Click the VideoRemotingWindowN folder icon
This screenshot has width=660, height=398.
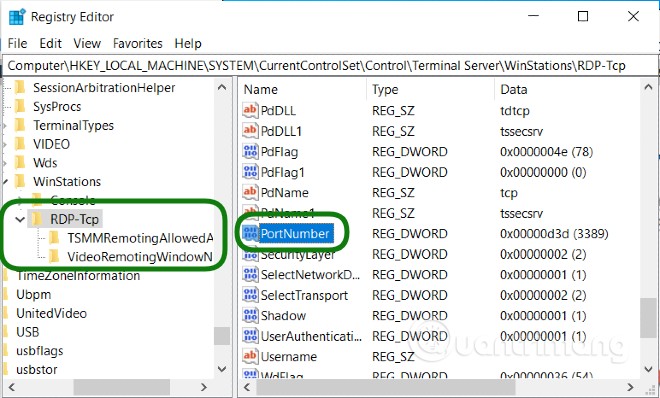[x=54, y=256]
